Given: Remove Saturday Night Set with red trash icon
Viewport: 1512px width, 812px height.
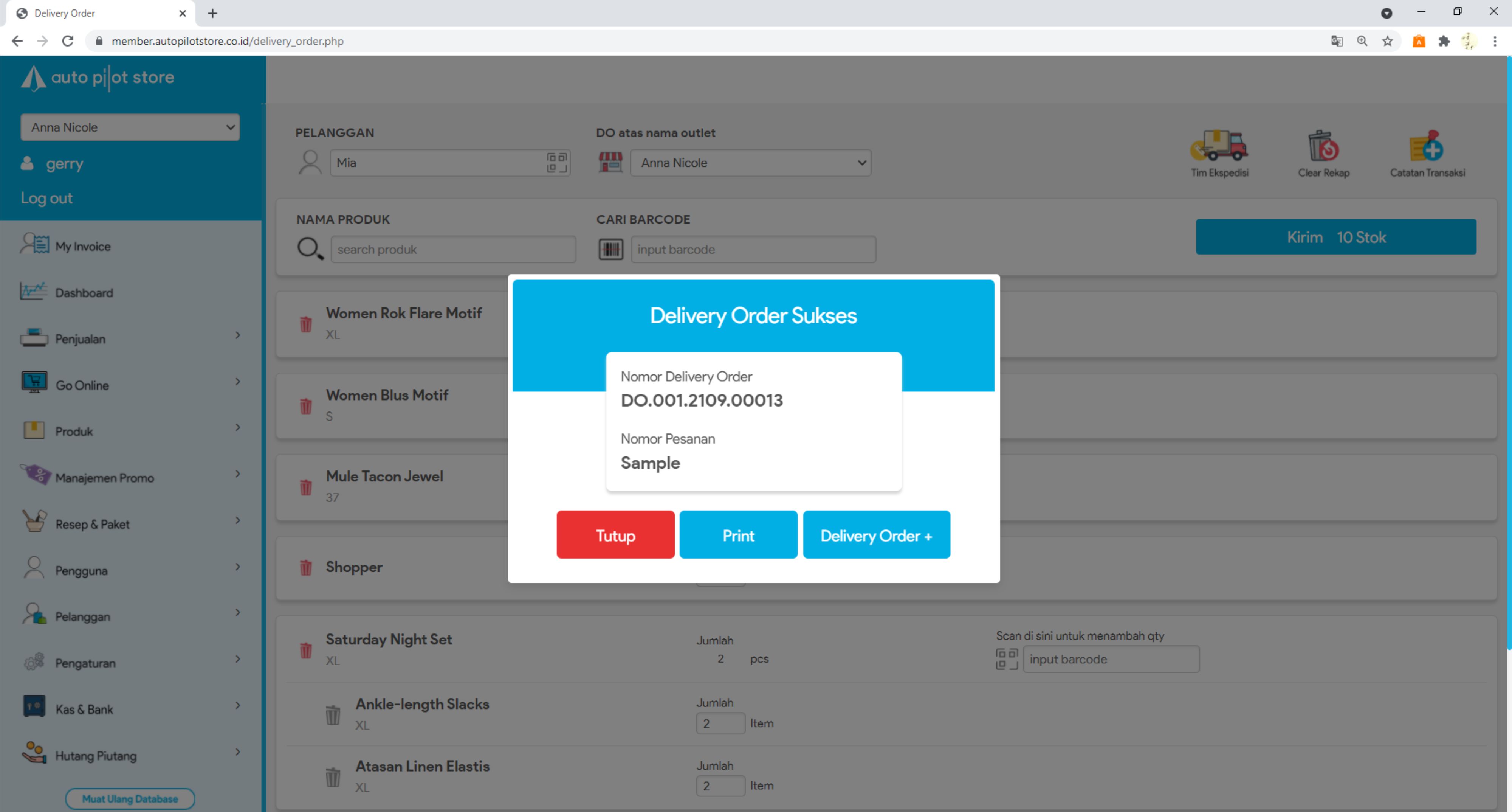Looking at the screenshot, I should pyautogui.click(x=306, y=650).
